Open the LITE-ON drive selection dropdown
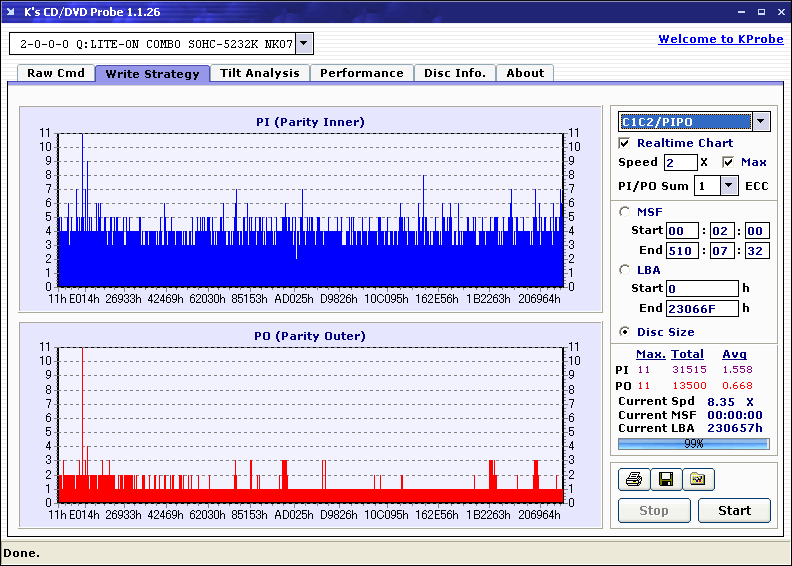Image resolution: width=792 pixels, height=566 pixels. [305, 44]
